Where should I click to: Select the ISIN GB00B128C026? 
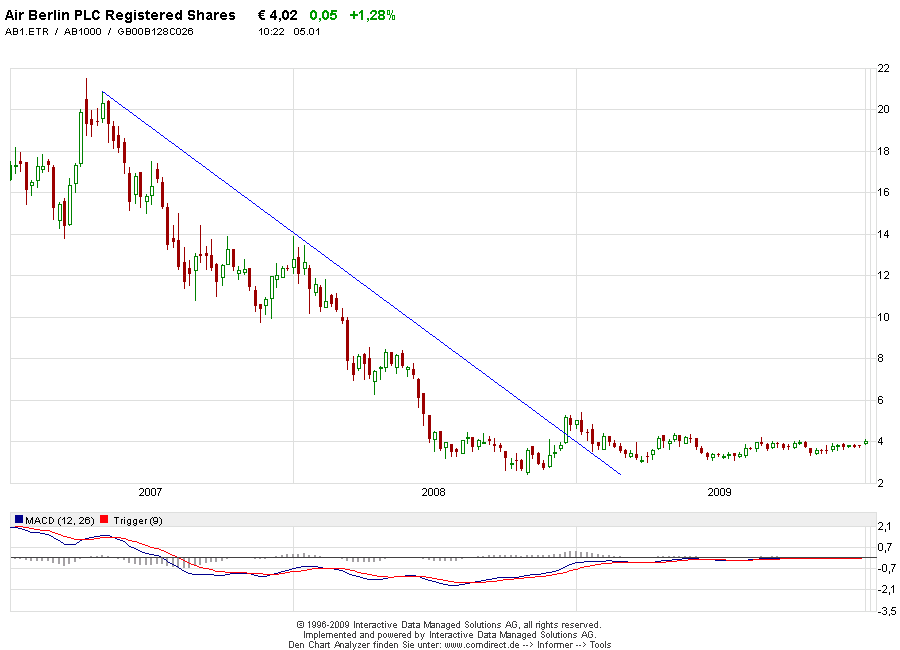(x=155, y=32)
